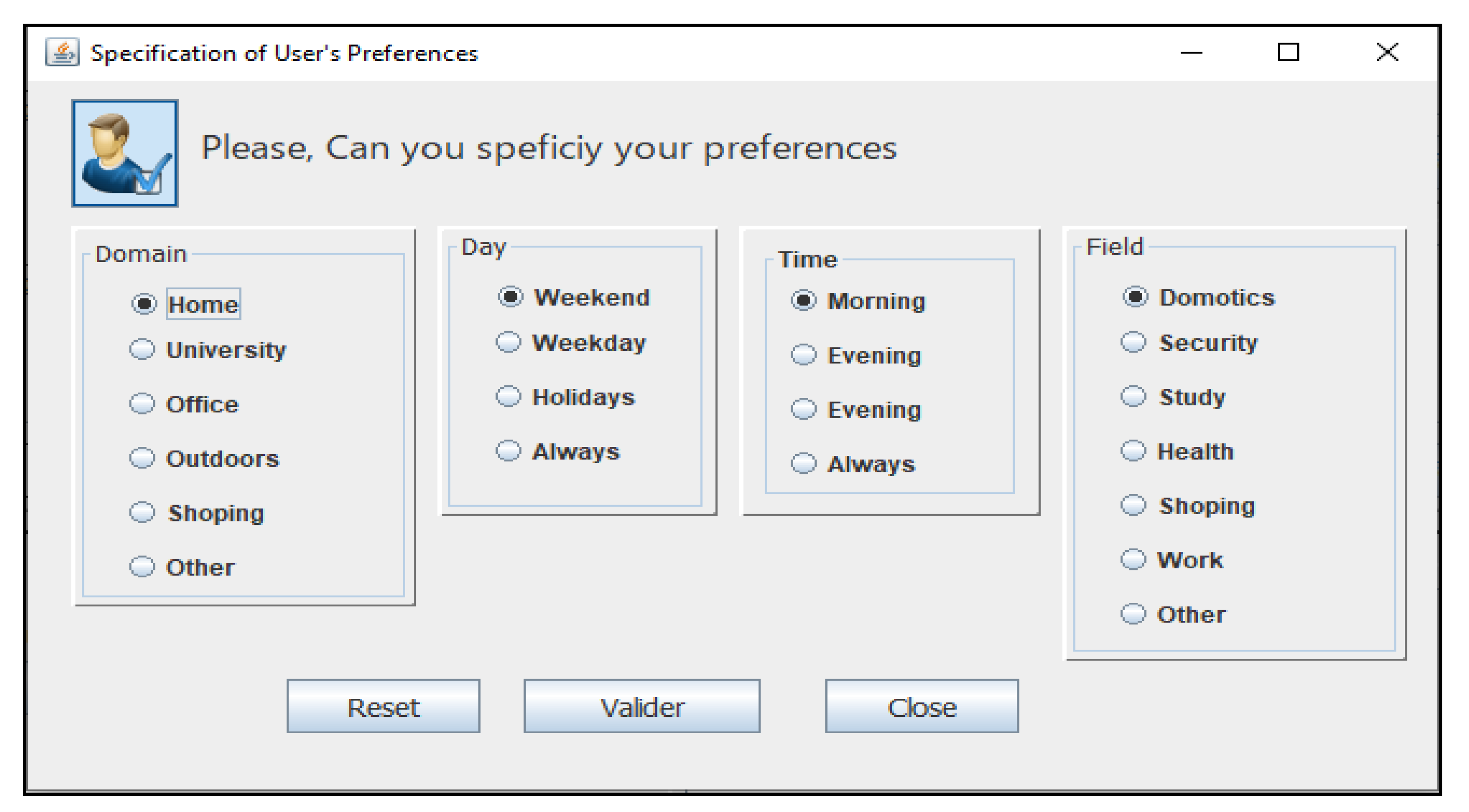Select the Holidays day option

pos(508,396)
